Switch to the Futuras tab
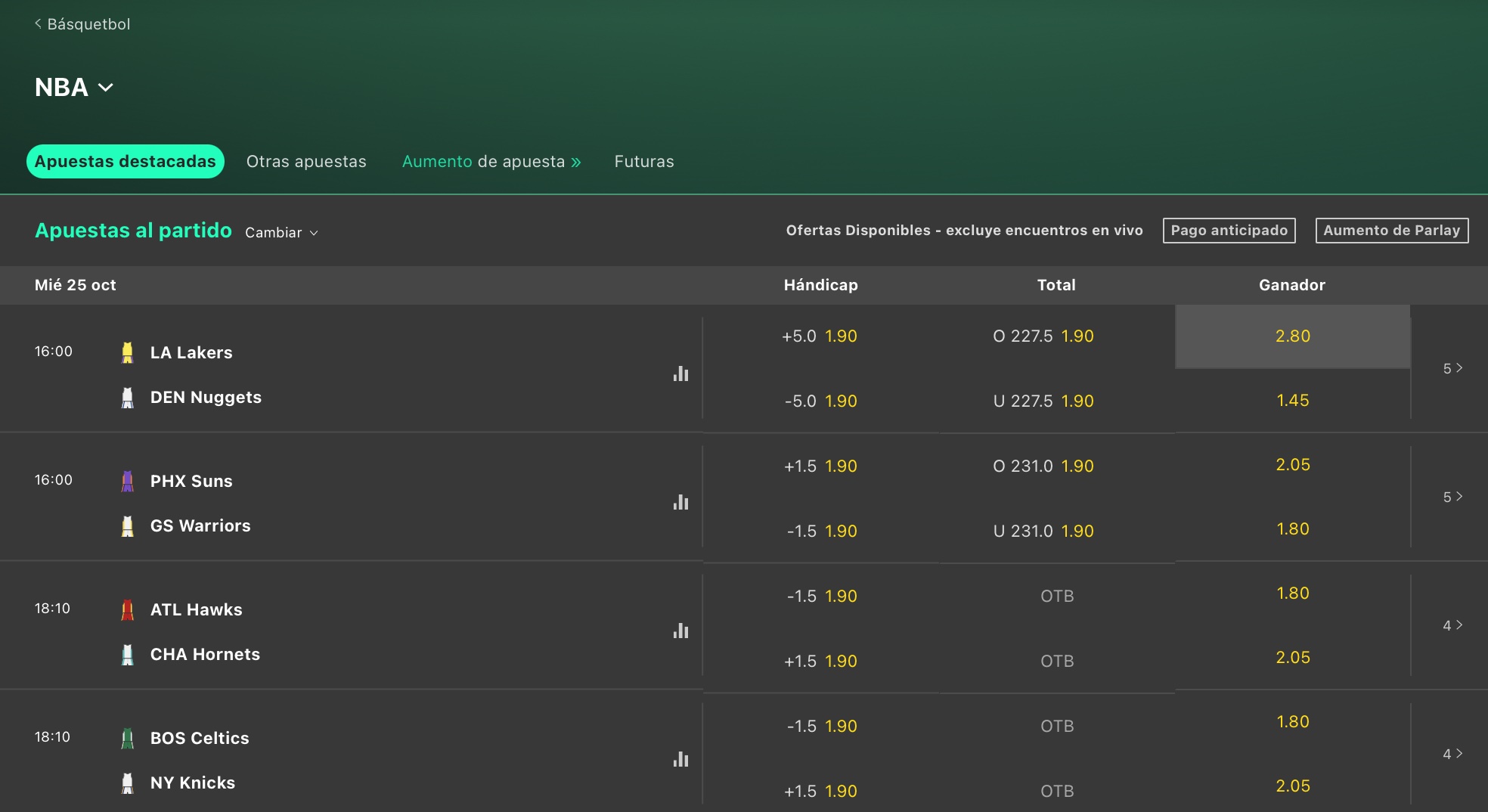The height and width of the screenshot is (812, 1488). point(644,162)
